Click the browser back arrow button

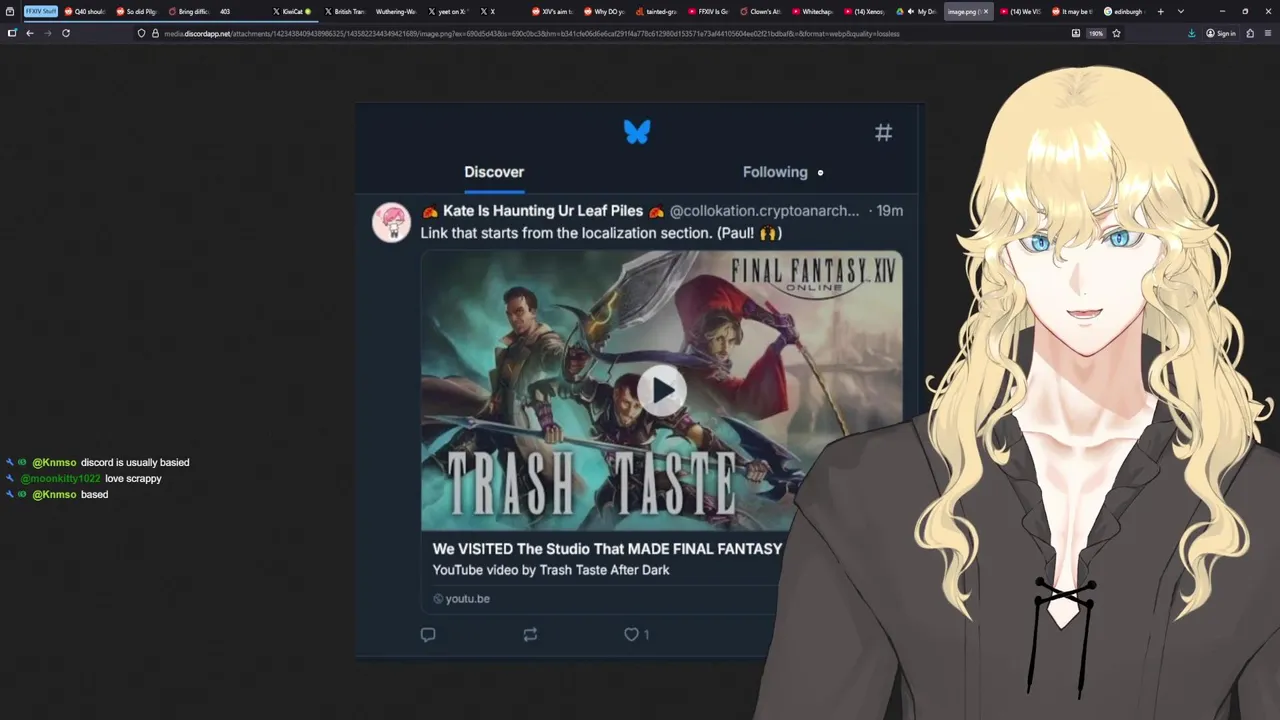pos(30,33)
